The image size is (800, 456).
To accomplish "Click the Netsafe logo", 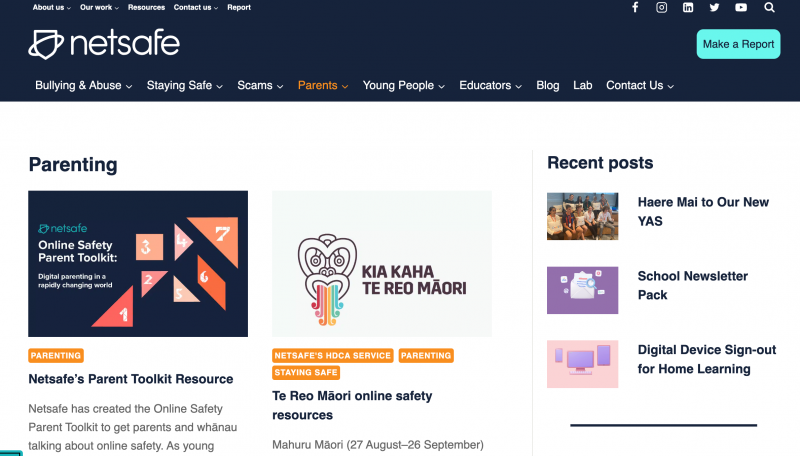I will pyautogui.click(x=104, y=44).
